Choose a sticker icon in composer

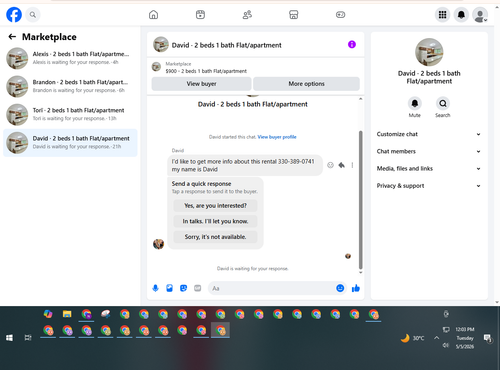pyautogui.click(x=183, y=288)
